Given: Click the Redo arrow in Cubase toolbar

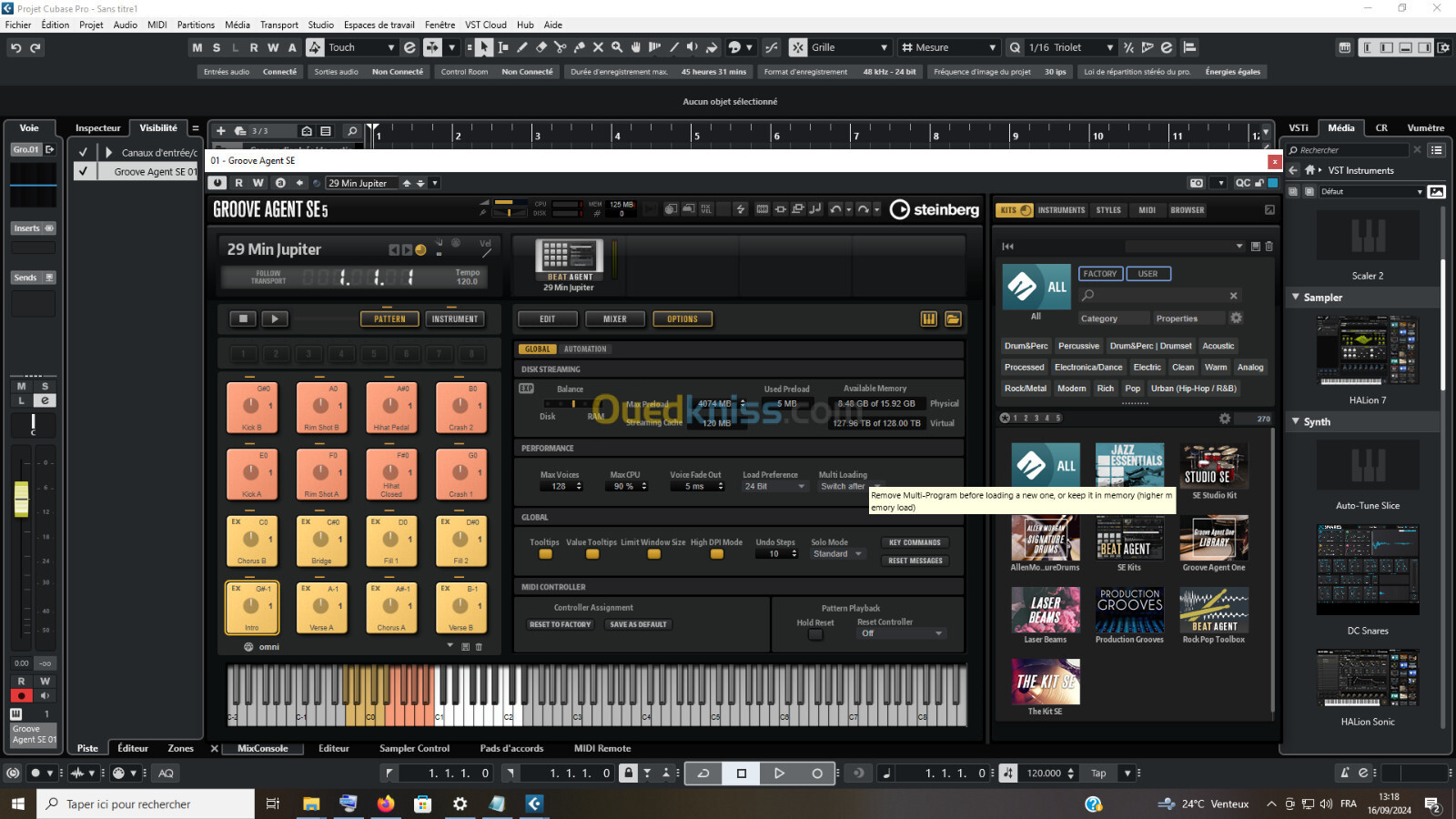Looking at the screenshot, I should pyautogui.click(x=35, y=47).
